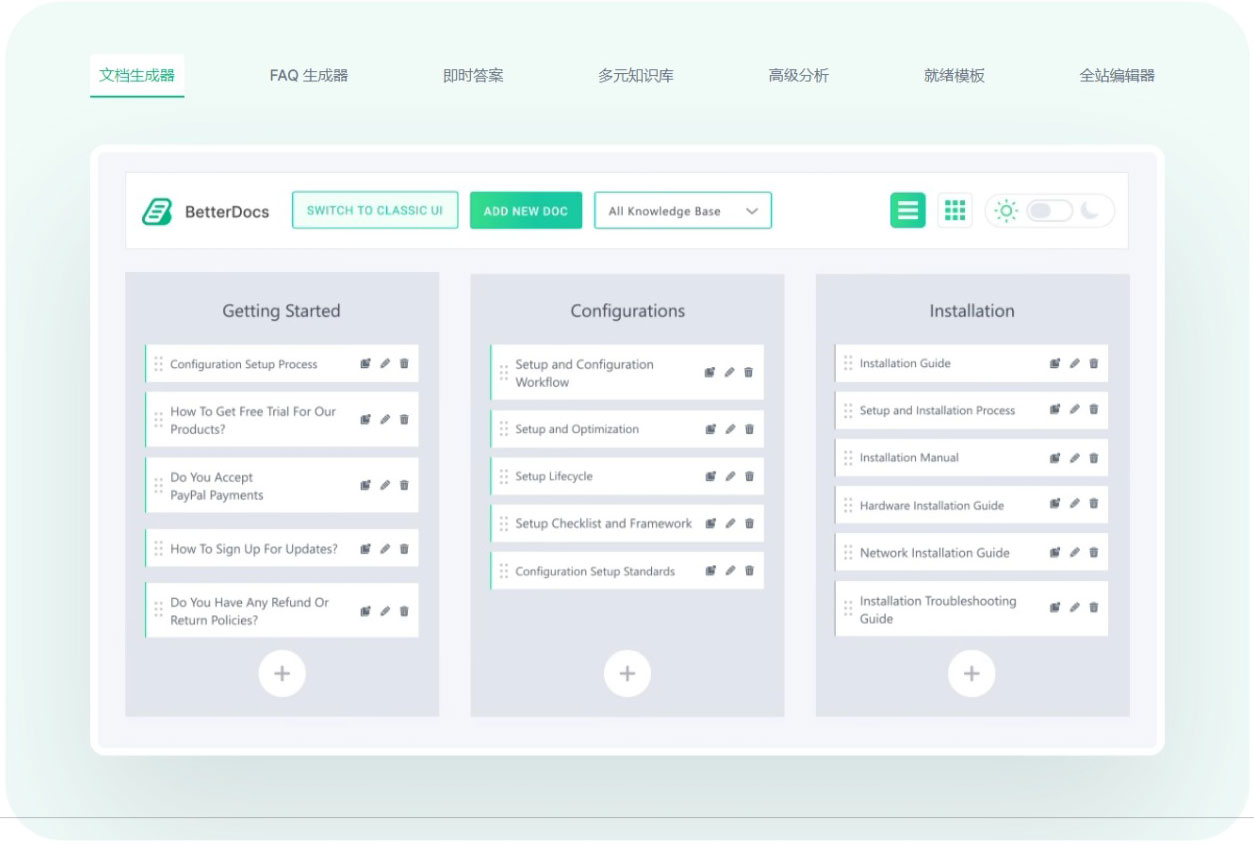The image size is (1254, 844).
Task: Open Installation Guide doc in new view icon
Action: click(1054, 363)
